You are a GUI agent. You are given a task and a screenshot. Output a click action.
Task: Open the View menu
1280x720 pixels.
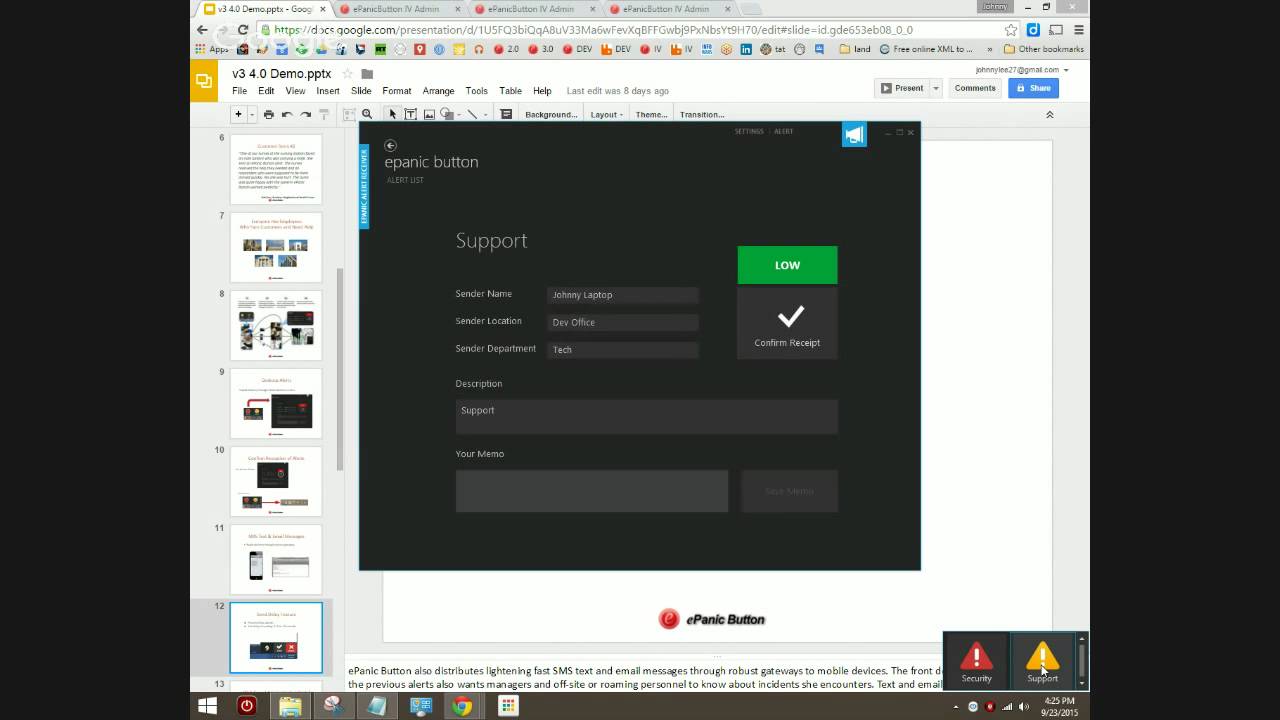click(x=295, y=91)
